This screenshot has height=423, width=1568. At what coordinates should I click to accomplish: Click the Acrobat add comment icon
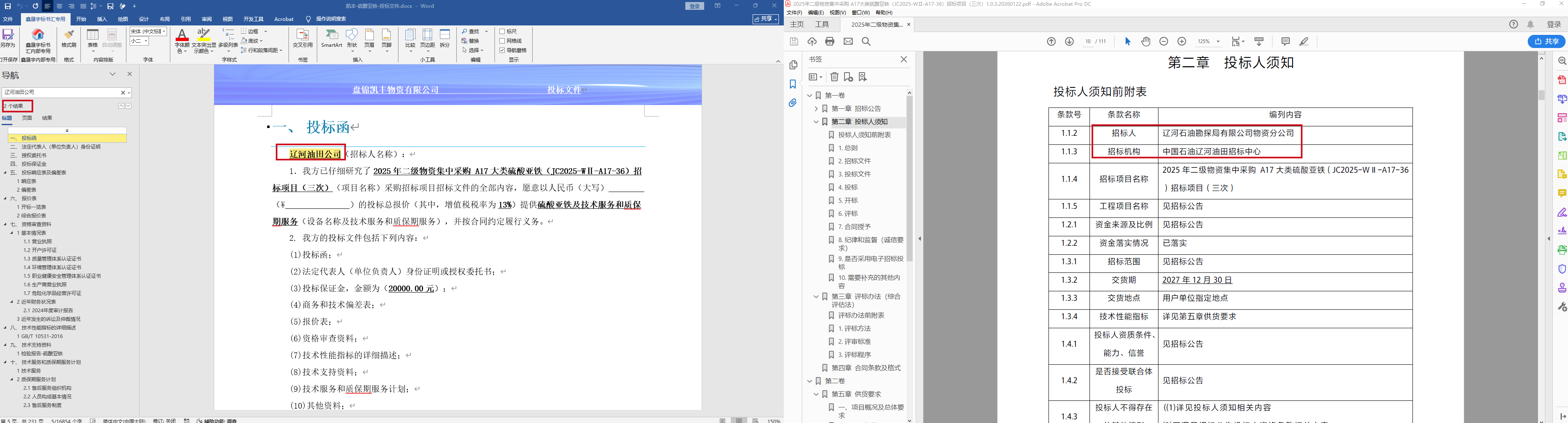(x=1286, y=41)
